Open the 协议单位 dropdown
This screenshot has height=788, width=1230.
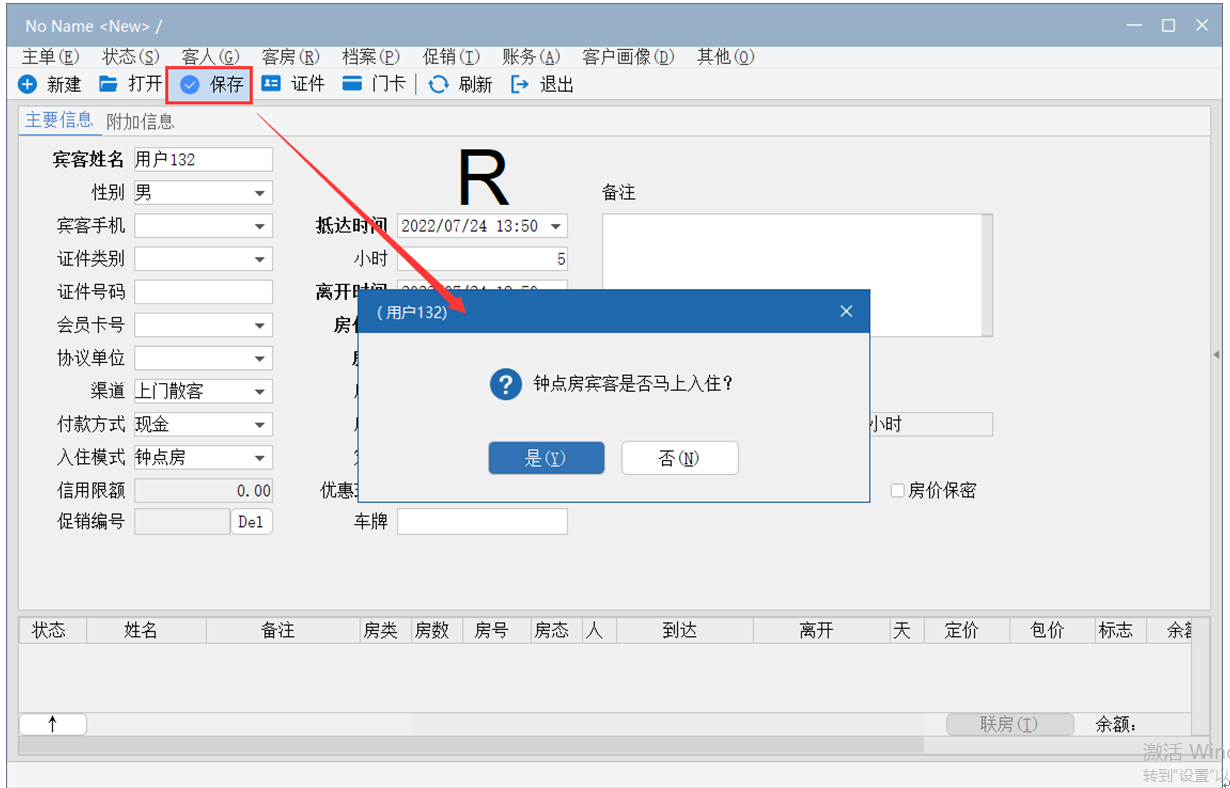pyautogui.click(x=260, y=358)
